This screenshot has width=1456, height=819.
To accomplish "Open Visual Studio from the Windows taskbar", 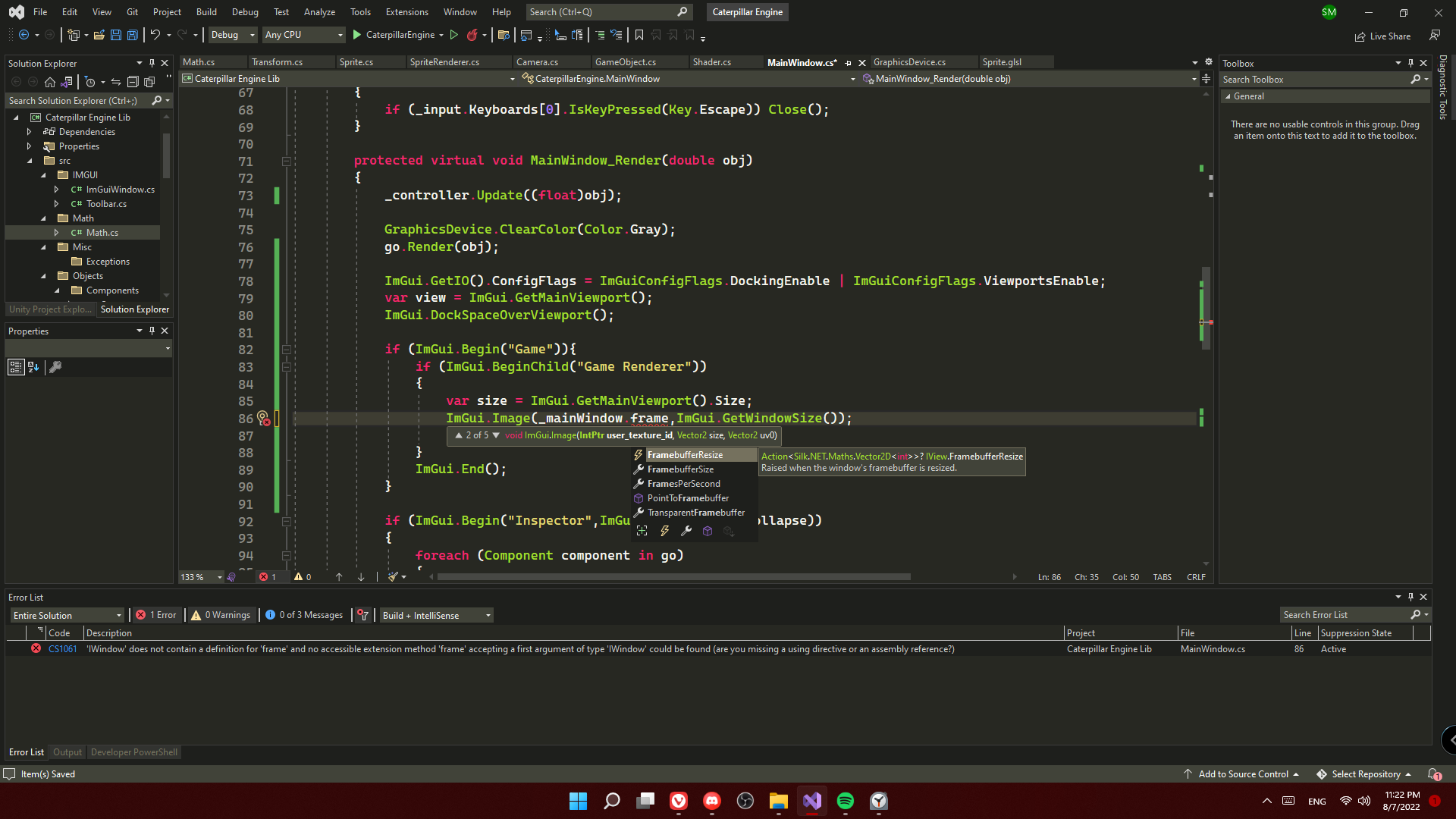I will click(811, 801).
